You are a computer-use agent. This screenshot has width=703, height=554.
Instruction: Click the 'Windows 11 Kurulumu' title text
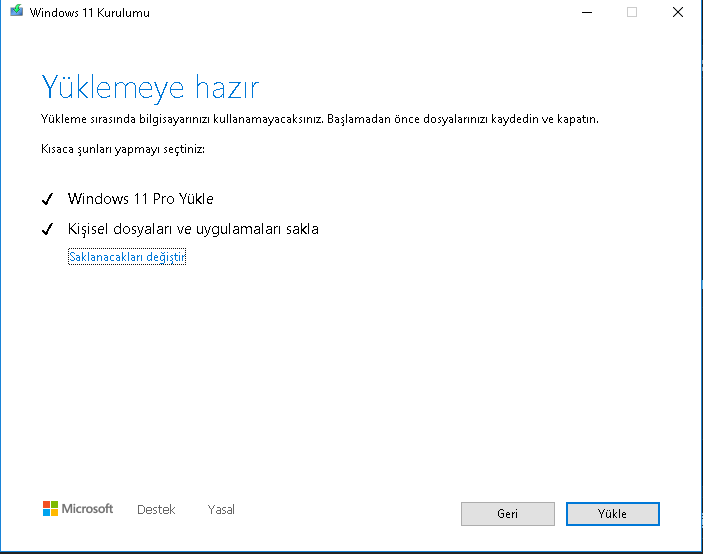click(90, 13)
